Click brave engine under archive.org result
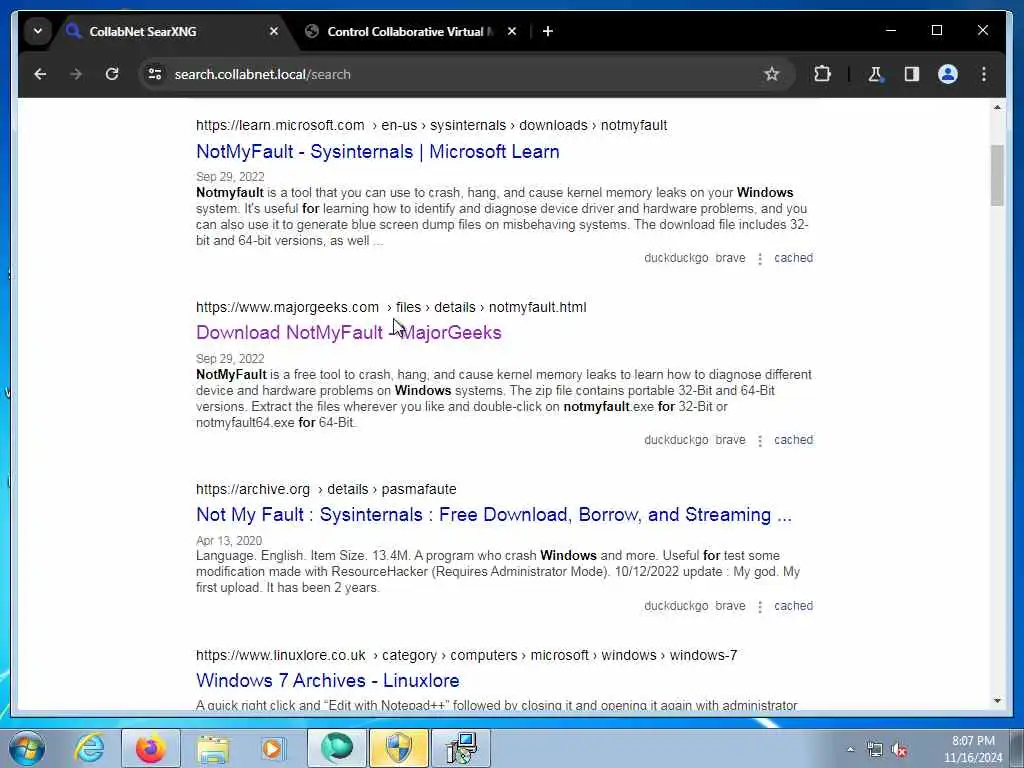Screen dimensions: 1024x768 coord(730,606)
